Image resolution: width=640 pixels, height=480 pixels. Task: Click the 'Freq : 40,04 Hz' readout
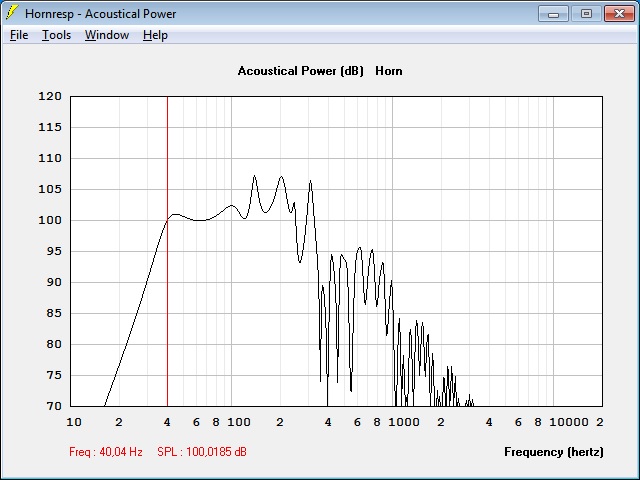click(106, 452)
